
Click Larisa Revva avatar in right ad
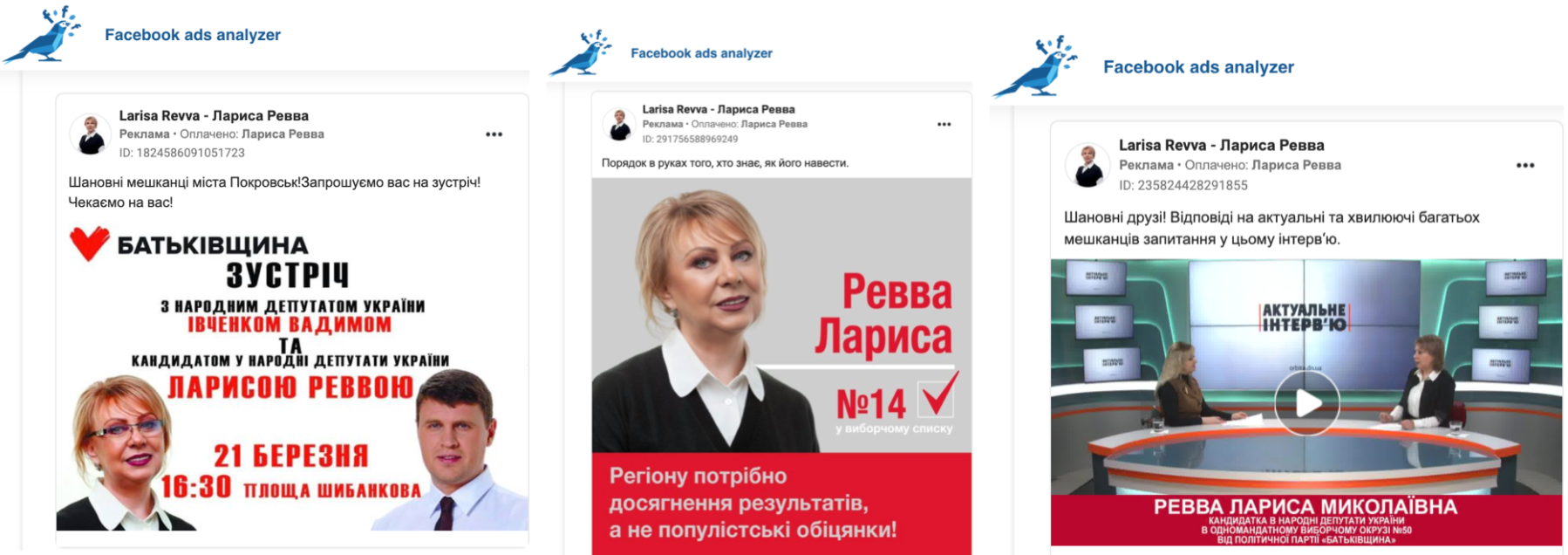point(1087,165)
